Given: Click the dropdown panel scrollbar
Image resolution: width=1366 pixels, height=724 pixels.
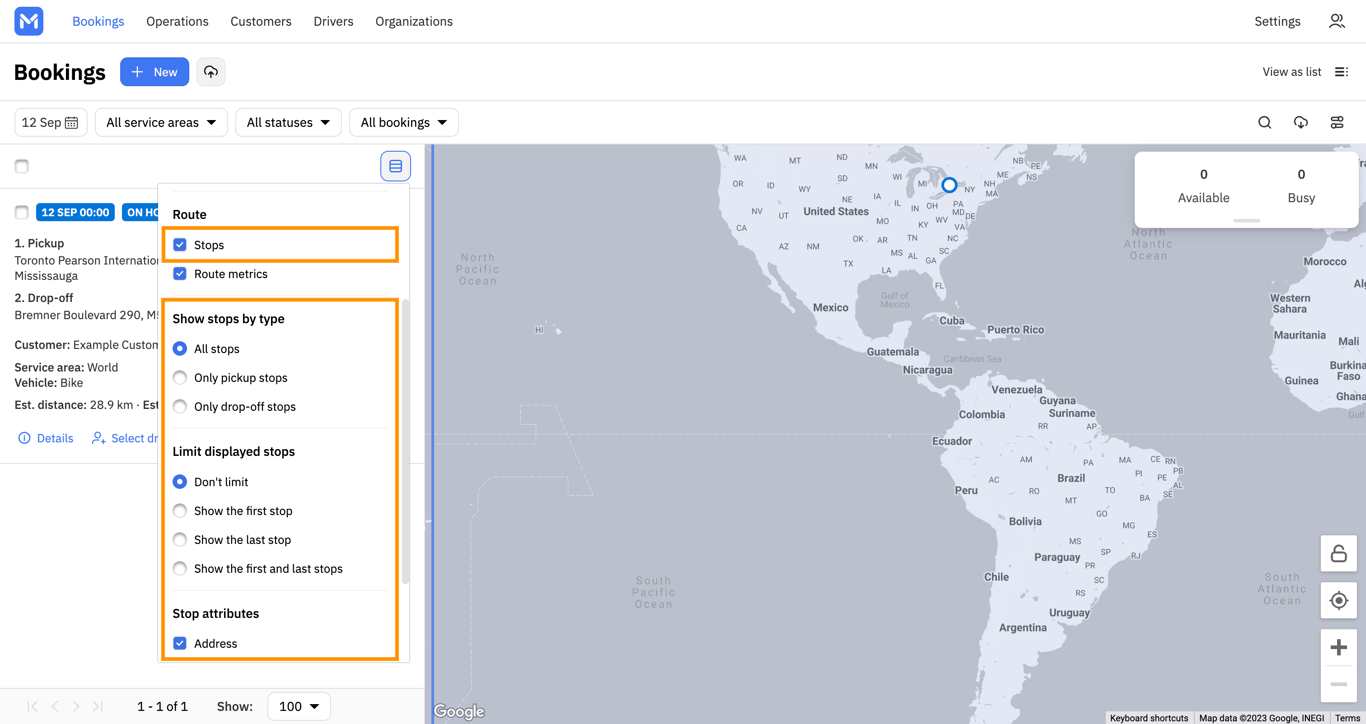Looking at the screenshot, I should [x=405, y=441].
